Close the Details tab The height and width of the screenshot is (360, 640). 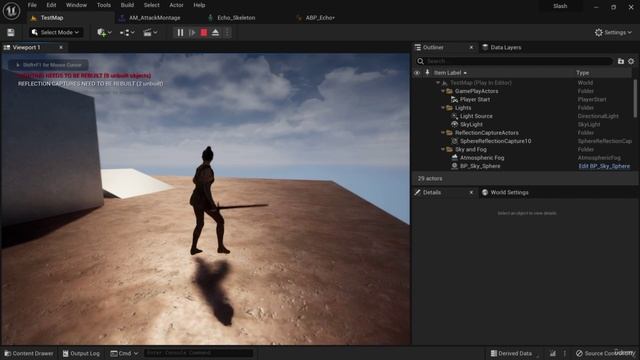coord(471,192)
